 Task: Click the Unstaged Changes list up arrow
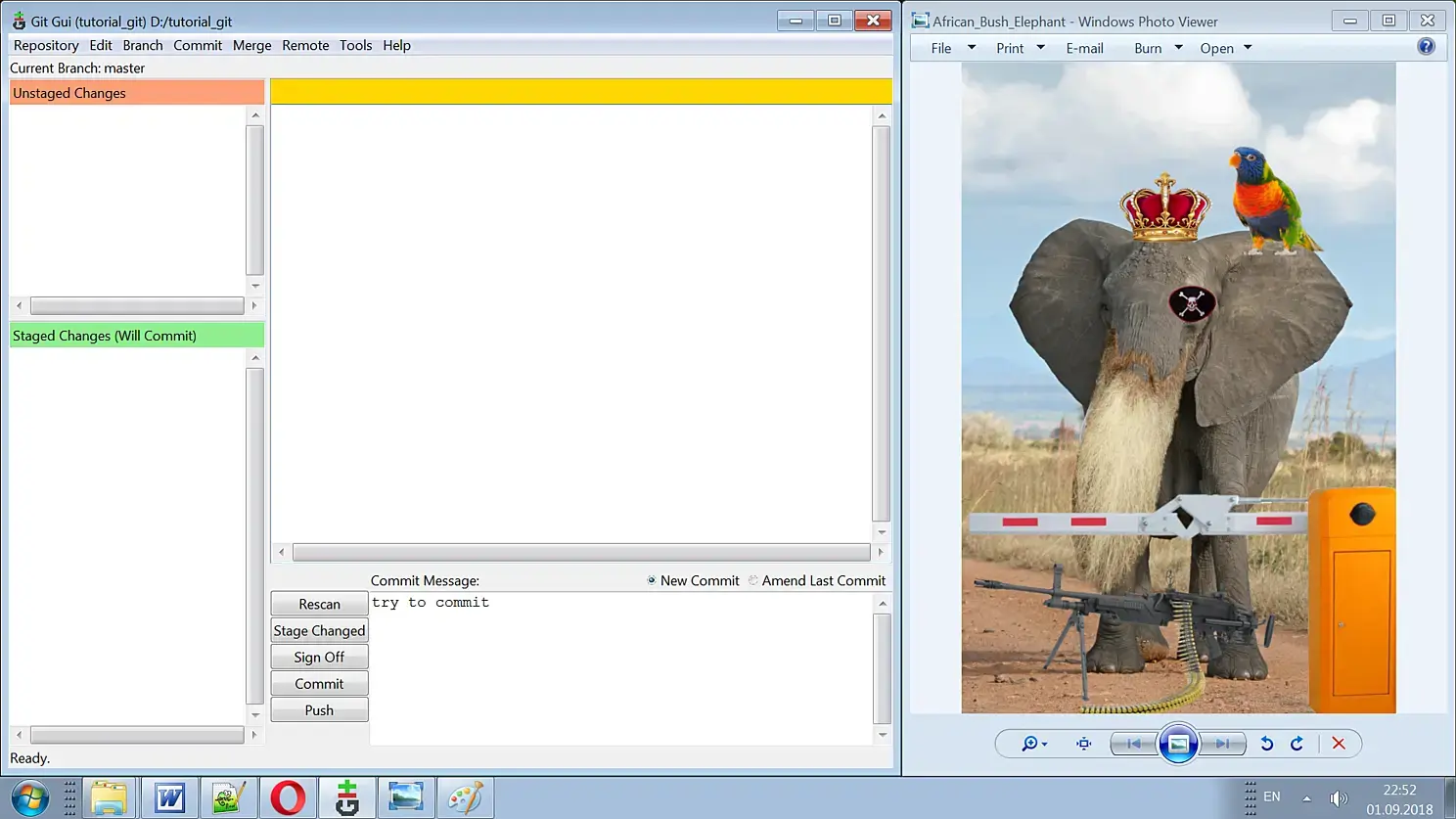tap(255, 115)
